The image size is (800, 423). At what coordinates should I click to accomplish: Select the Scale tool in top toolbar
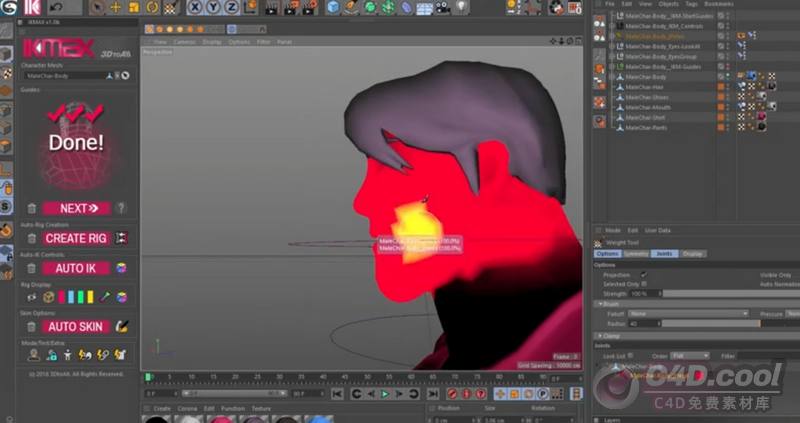tap(134, 7)
